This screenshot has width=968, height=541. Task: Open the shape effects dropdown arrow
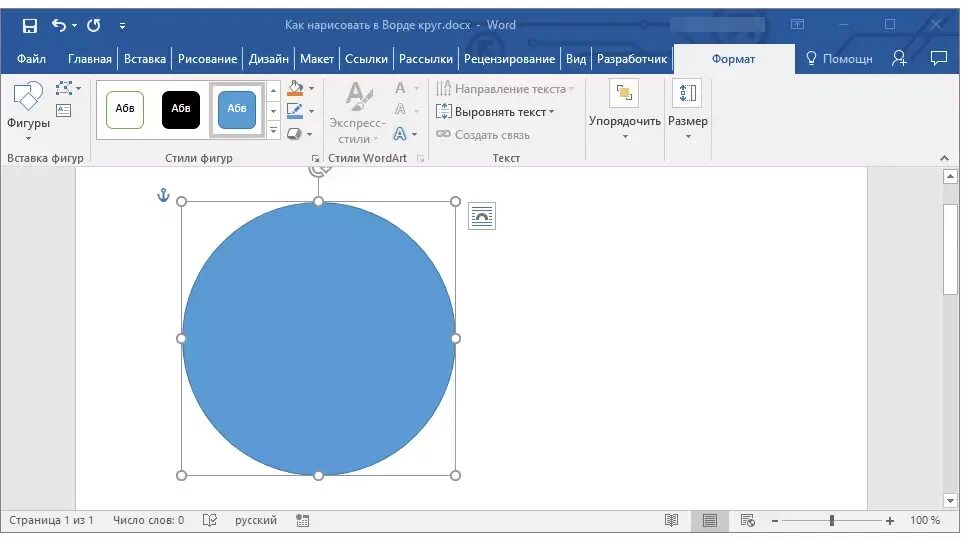tap(309, 134)
